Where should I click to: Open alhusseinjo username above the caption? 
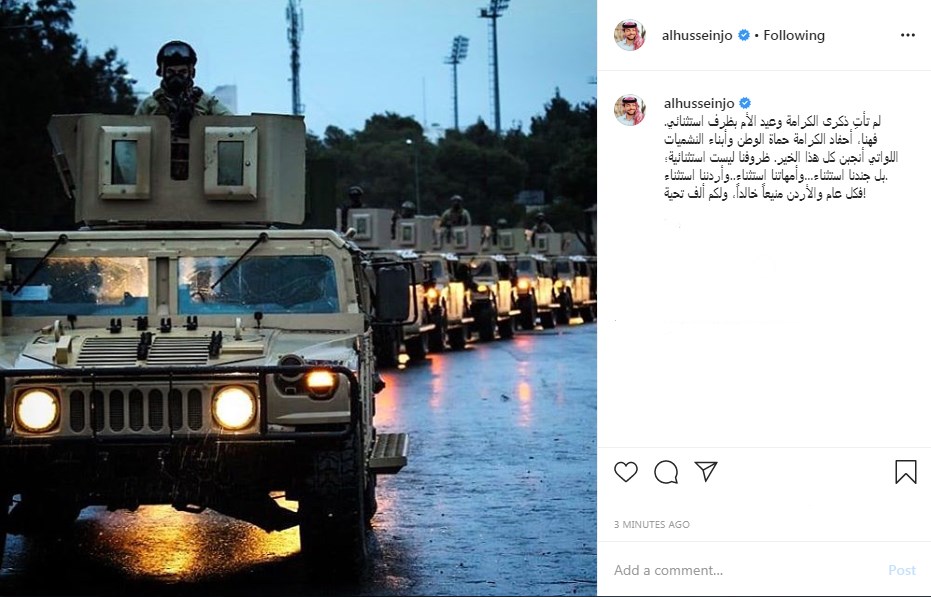coord(699,104)
